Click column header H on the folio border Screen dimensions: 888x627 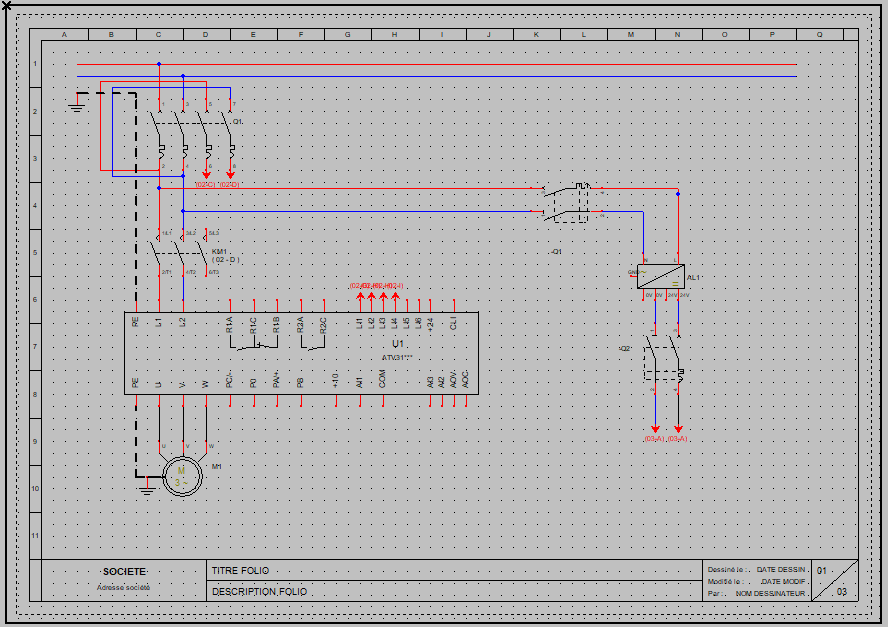[x=394, y=35]
